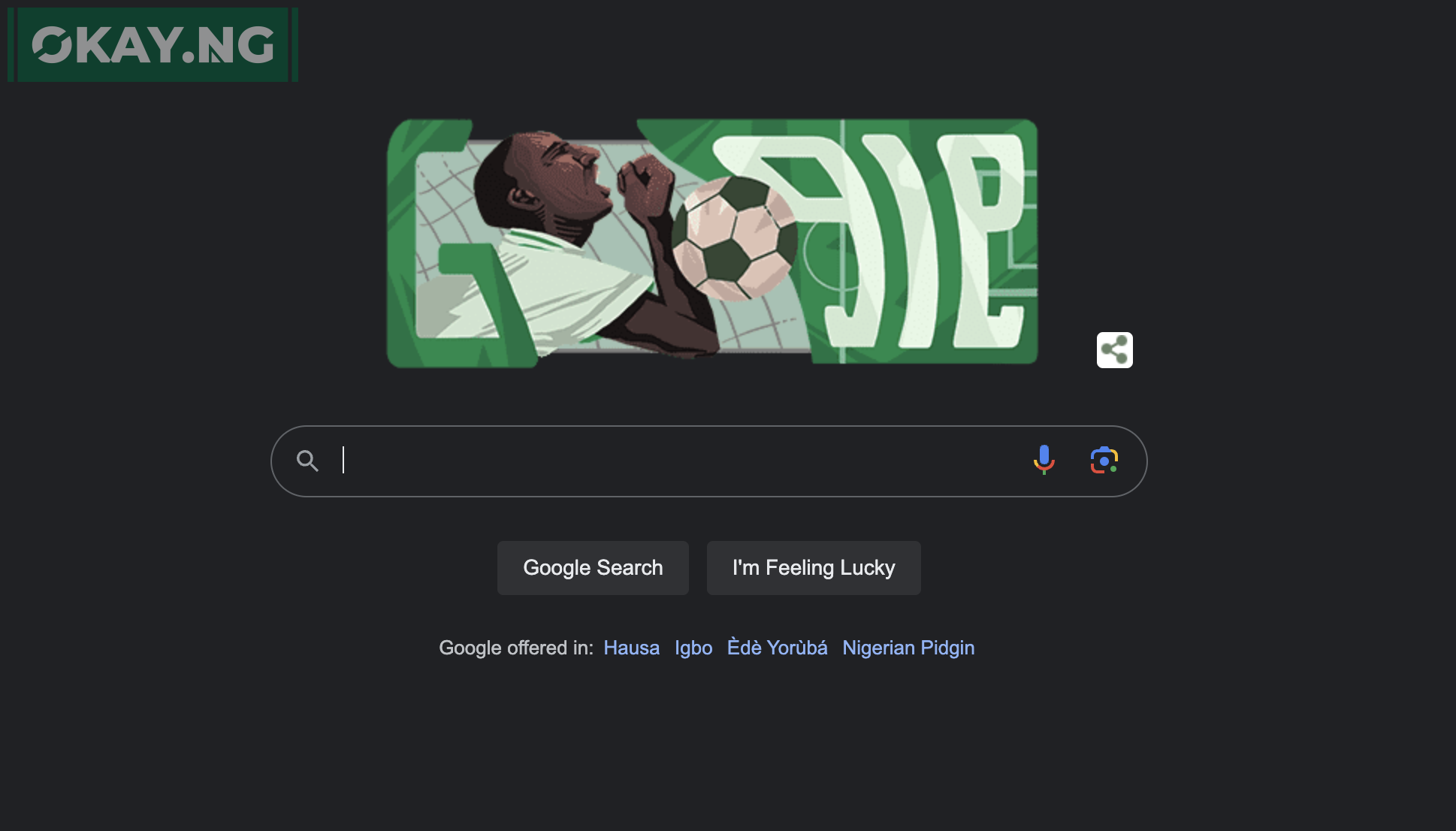The image size is (1456, 831).
Task: Switch Google language to Hausa
Action: pyautogui.click(x=631, y=648)
